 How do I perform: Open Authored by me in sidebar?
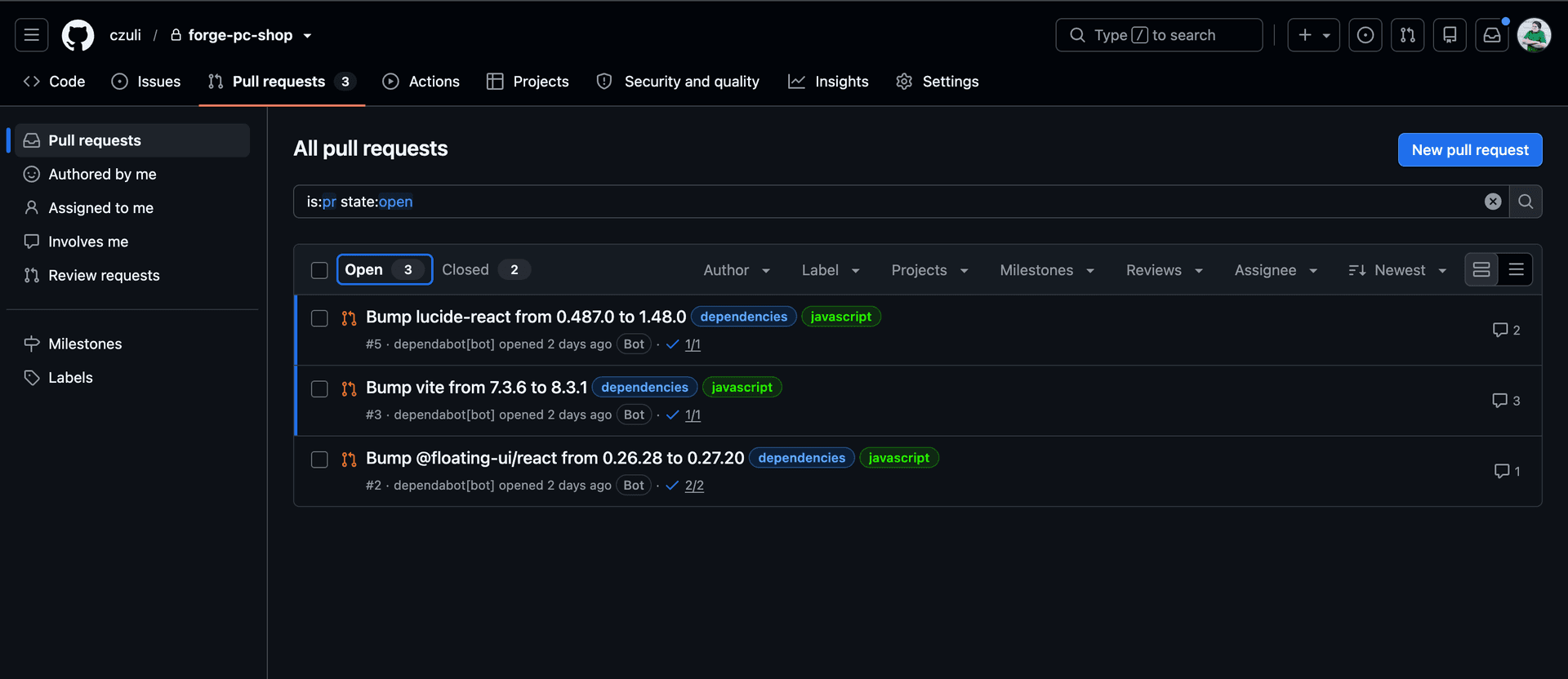[x=132, y=175]
